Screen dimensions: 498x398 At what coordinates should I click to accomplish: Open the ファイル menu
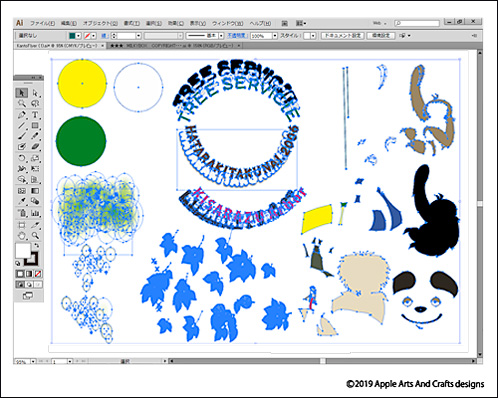coord(42,23)
